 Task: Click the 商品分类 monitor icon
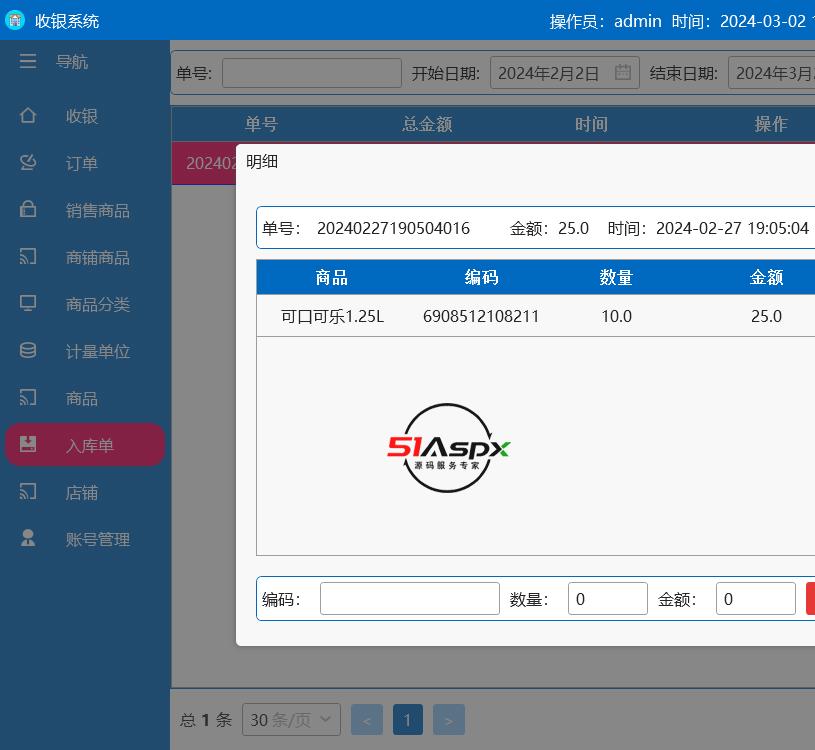tap(28, 304)
